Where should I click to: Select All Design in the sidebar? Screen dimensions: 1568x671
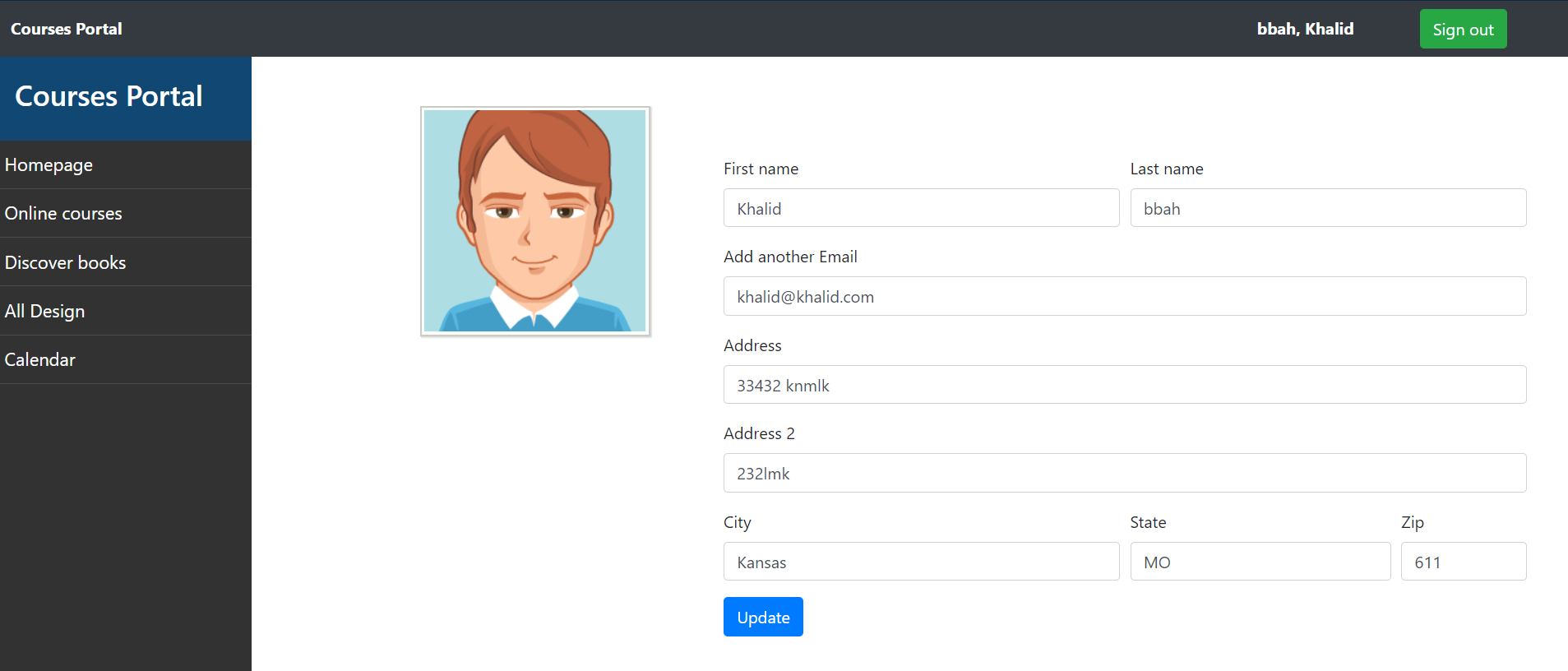pos(126,311)
